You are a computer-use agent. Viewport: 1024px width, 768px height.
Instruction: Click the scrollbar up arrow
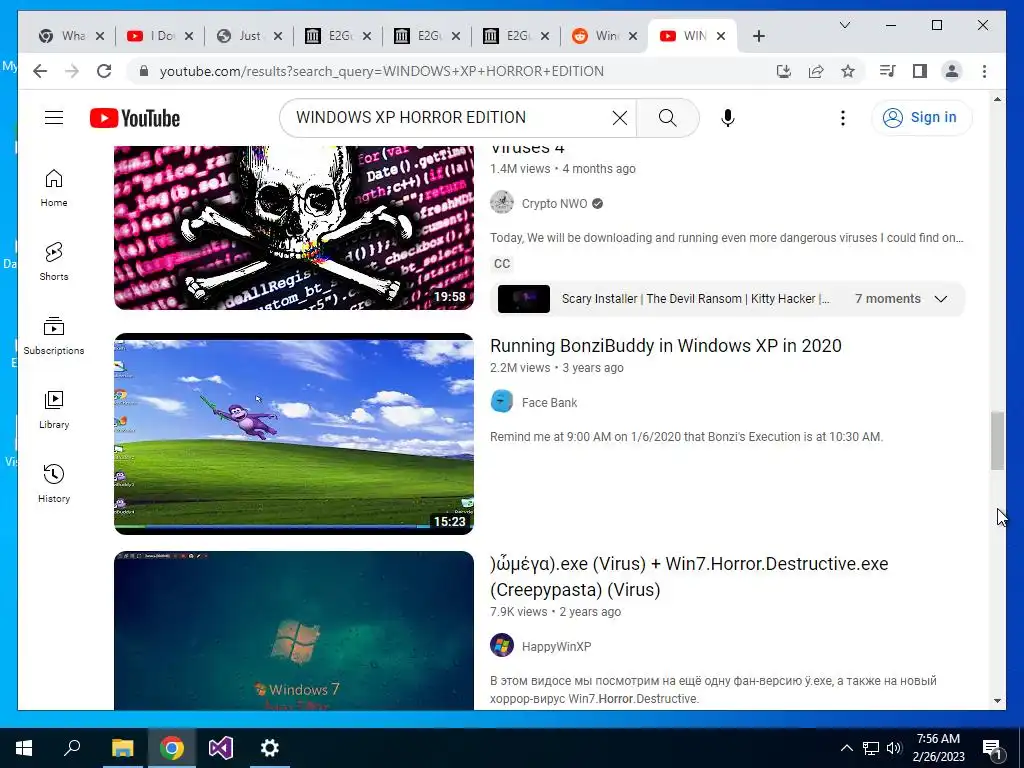[x=997, y=99]
